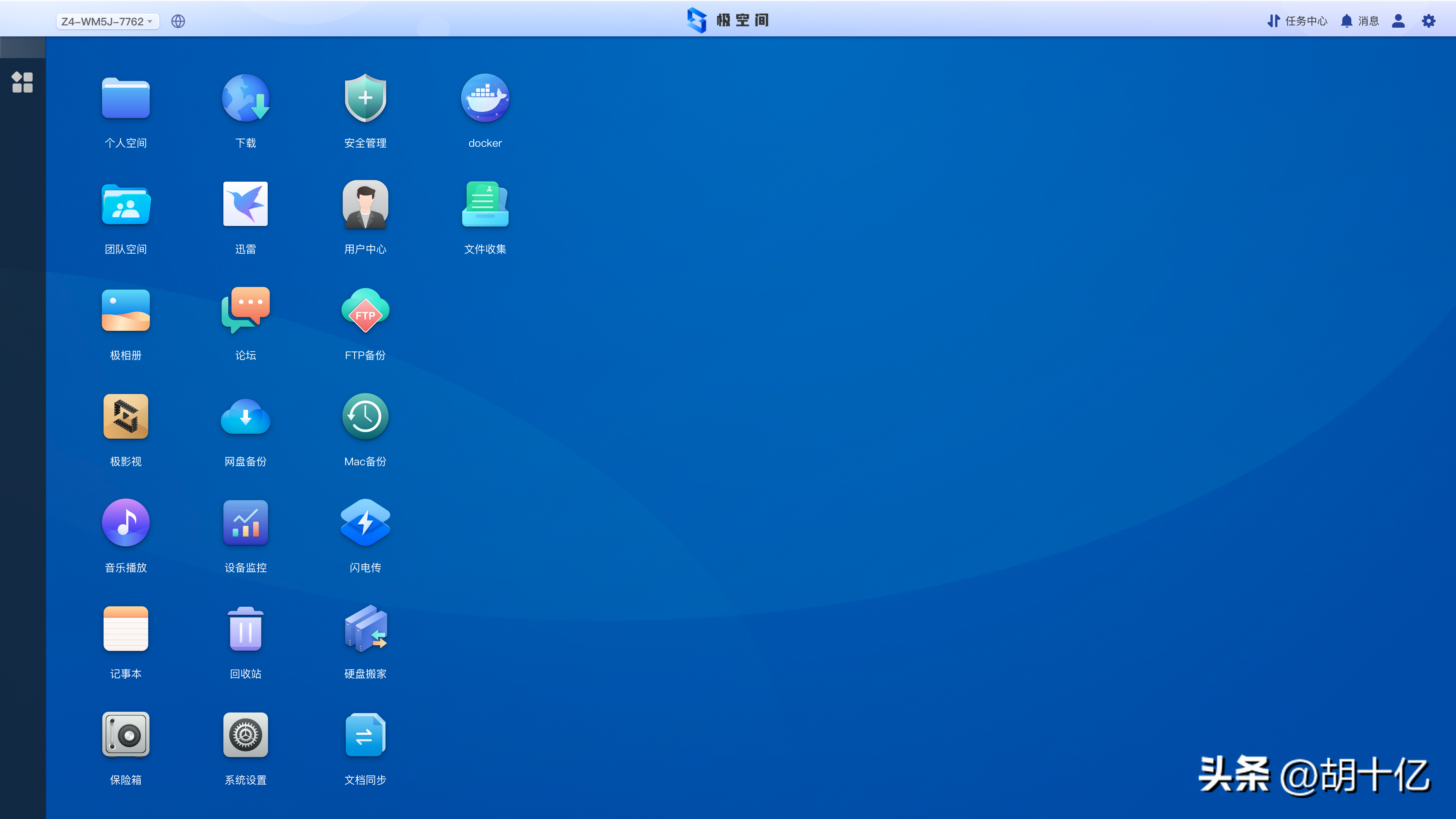Open 消息 notifications

click(1360, 21)
